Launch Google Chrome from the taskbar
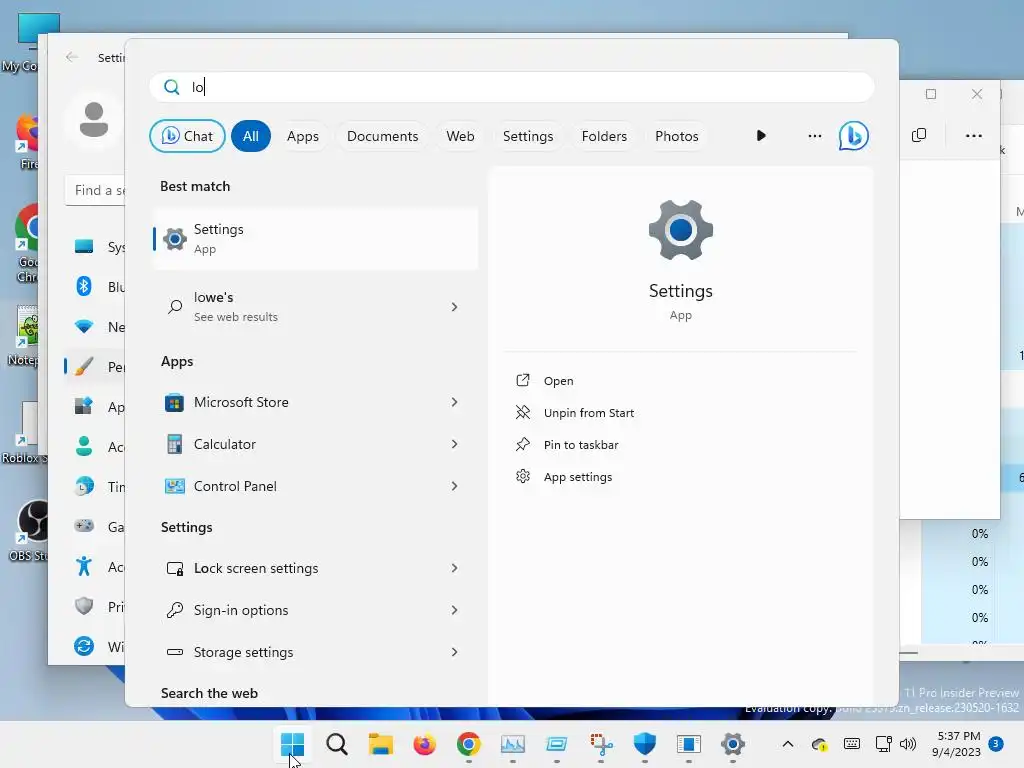This screenshot has height=768, width=1024. click(x=468, y=744)
